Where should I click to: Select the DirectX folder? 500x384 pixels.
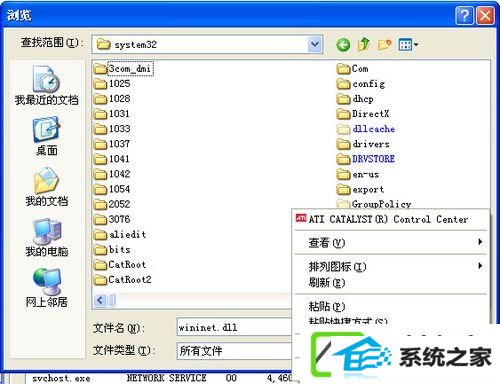[x=363, y=114]
